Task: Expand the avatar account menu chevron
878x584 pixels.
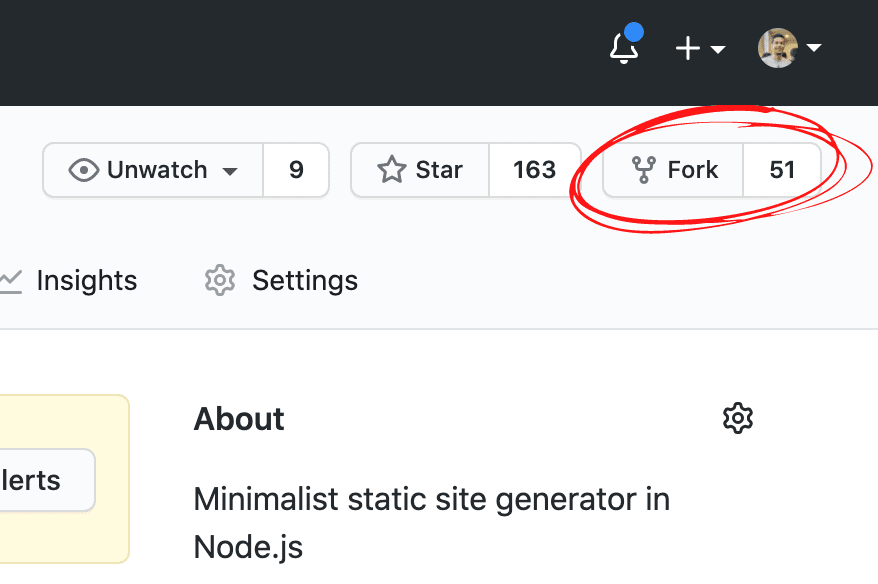Action: 815,47
